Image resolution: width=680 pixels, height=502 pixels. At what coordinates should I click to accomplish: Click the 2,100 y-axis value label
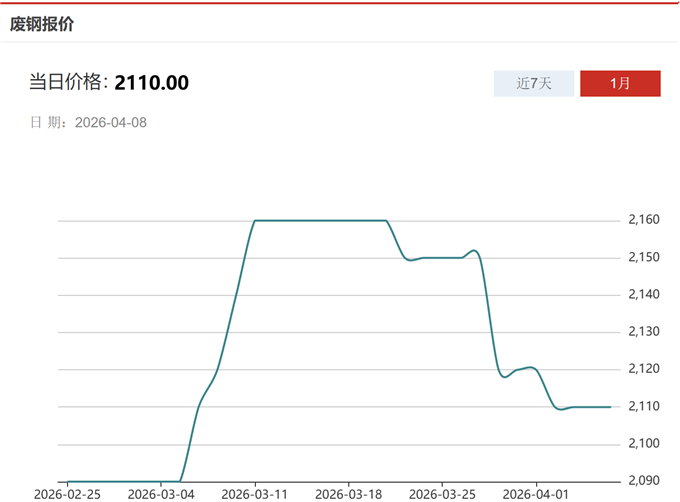tap(645, 443)
